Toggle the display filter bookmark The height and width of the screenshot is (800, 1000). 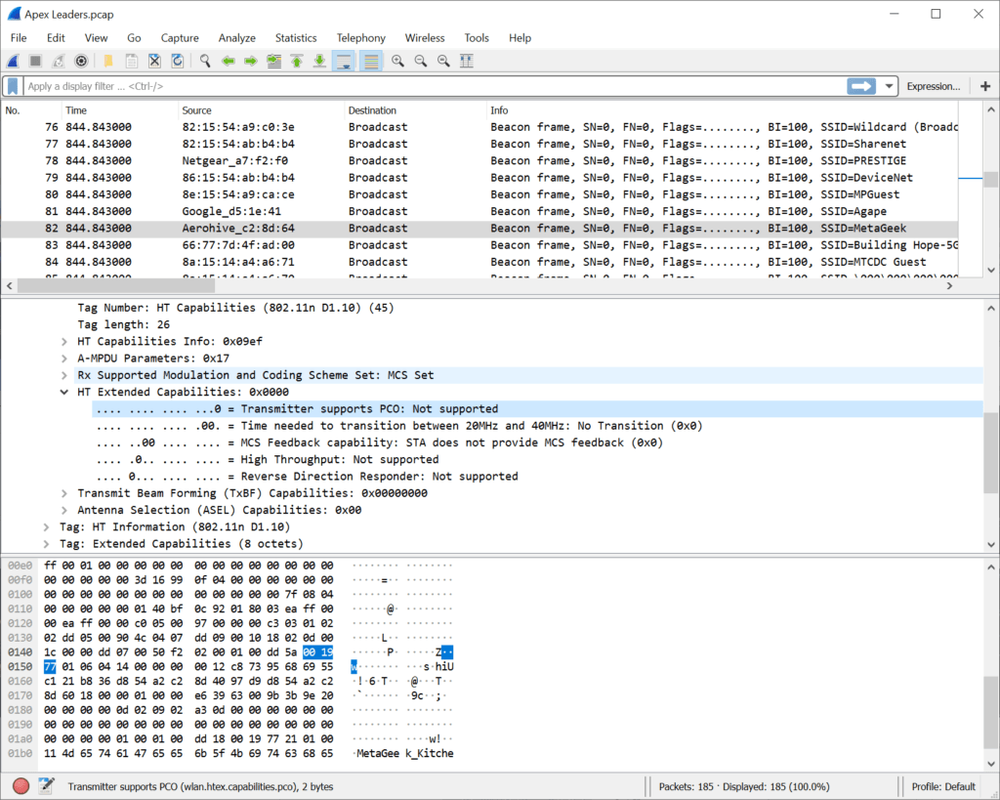(11, 86)
